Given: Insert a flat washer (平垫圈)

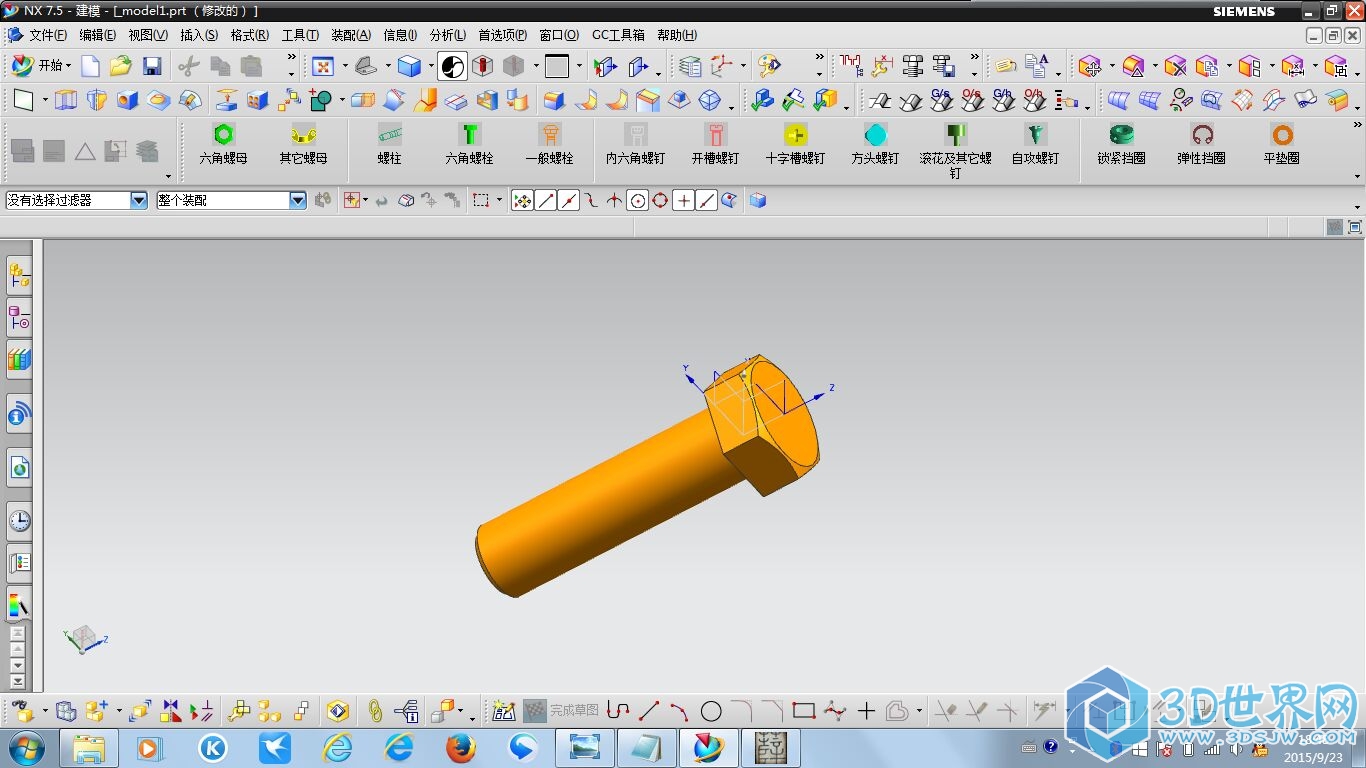Looking at the screenshot, I should coord(1281,145).
